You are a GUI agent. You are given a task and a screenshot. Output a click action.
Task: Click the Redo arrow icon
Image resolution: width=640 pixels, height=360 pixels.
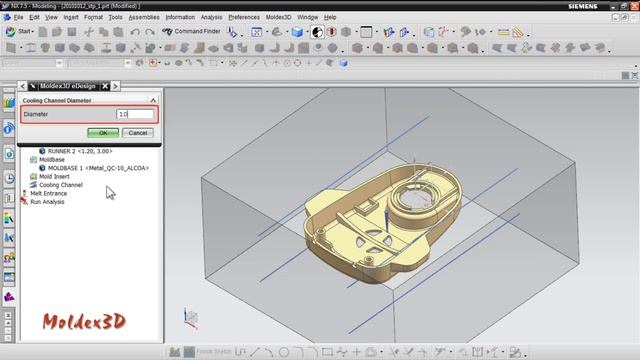(x=150, y=32)
